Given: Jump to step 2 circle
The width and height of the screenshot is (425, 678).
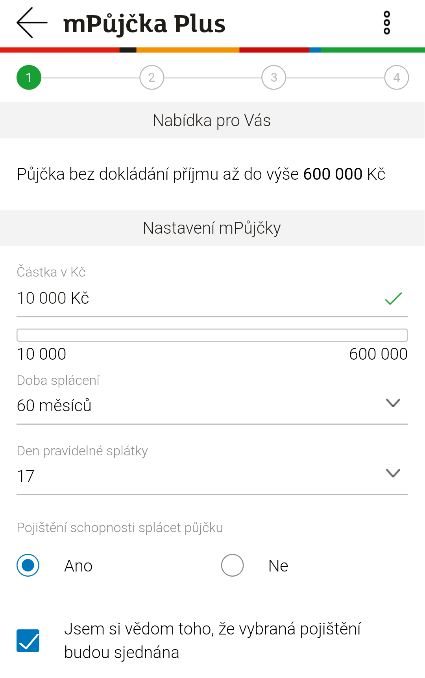Looking at the screenshot, I should point(151,77).
